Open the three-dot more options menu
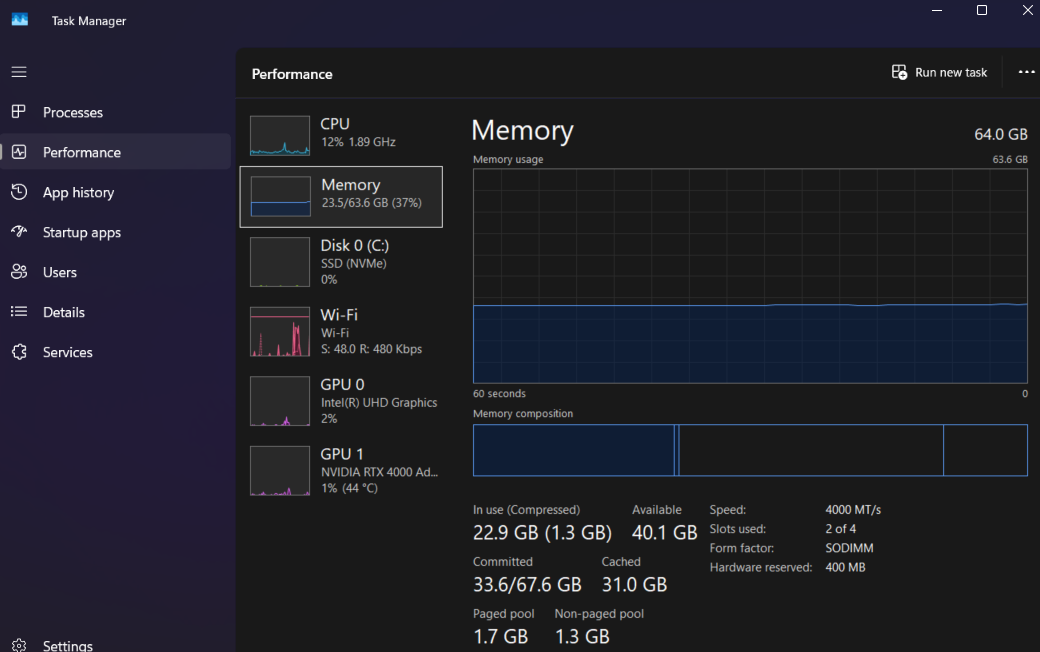This screenshot has width=1040, height=652. (1026, 72)
